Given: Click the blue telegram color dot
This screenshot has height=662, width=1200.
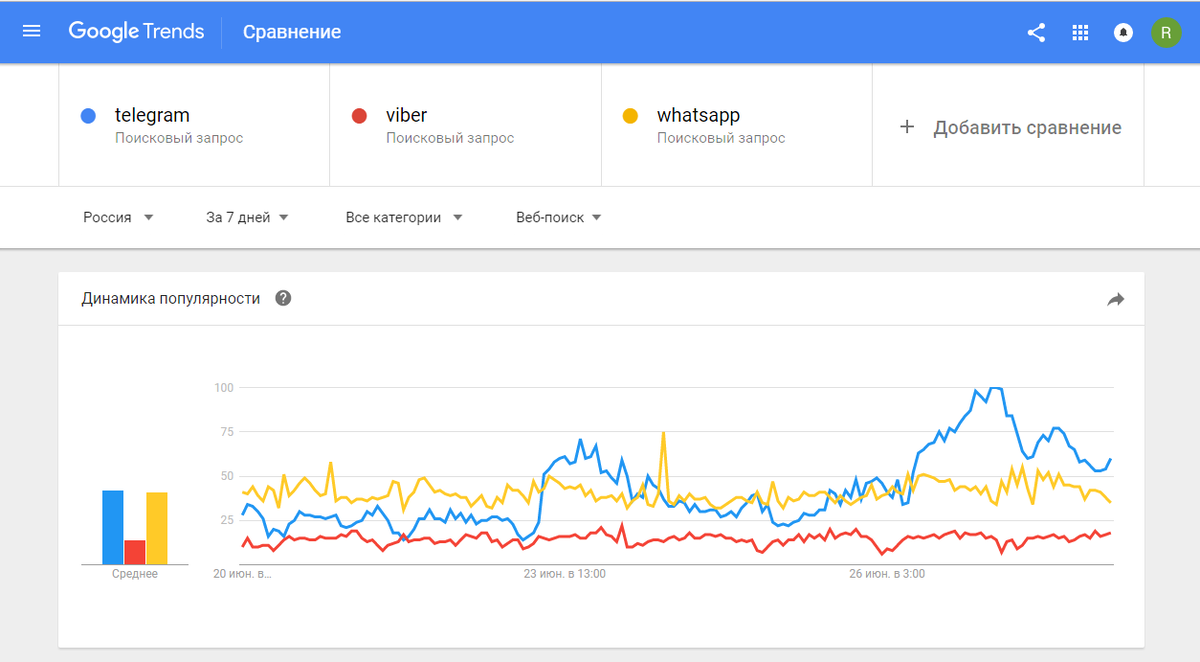Looking at the screenshot, I should [88, 116].
